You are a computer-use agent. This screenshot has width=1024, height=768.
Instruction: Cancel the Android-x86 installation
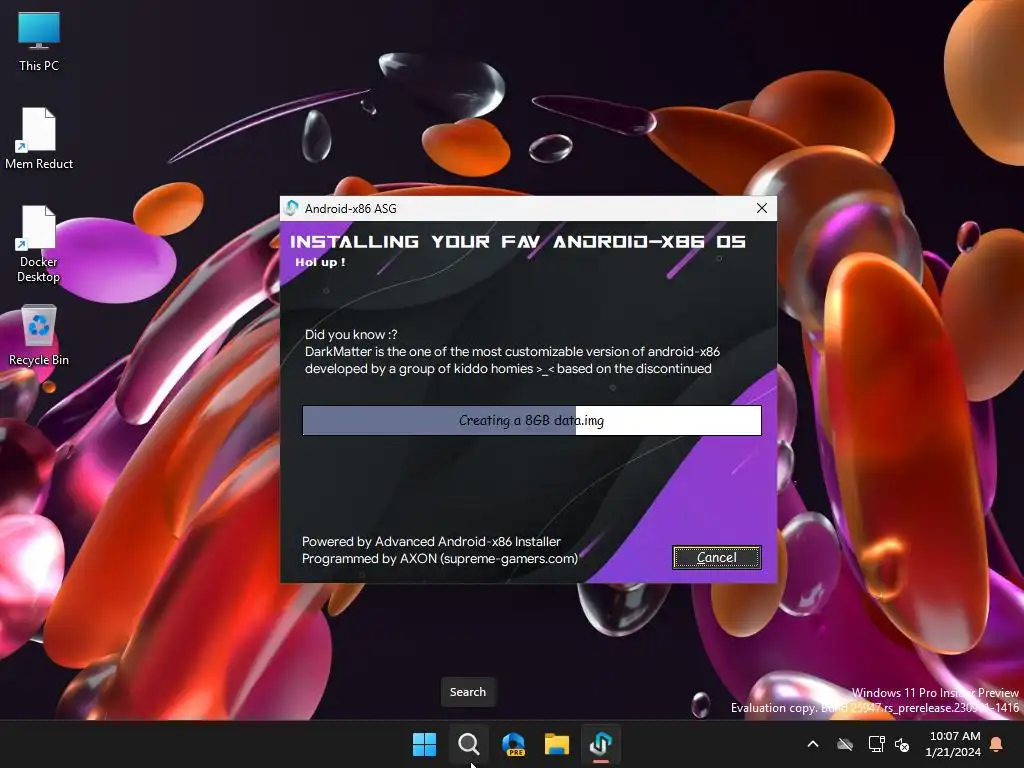click(716, 557)
